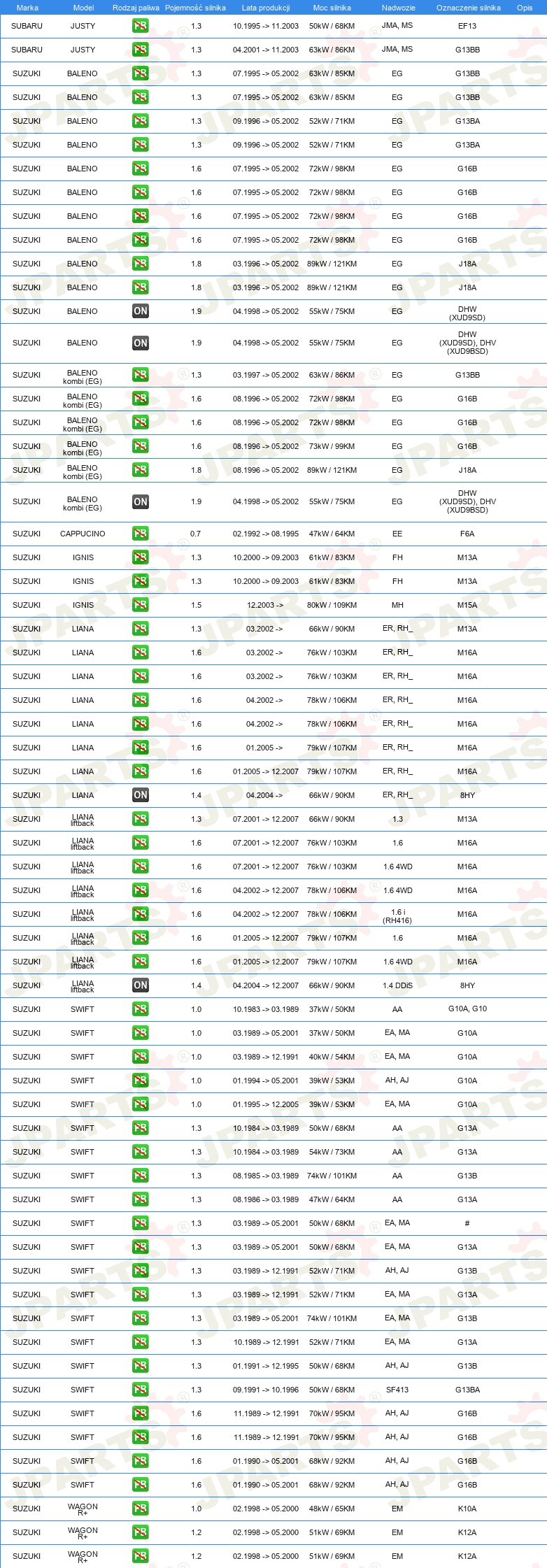The height and width of the screenshot is (1568, 547).
Task: Click power value 73kW / 99KM
Action: (332, 446)
